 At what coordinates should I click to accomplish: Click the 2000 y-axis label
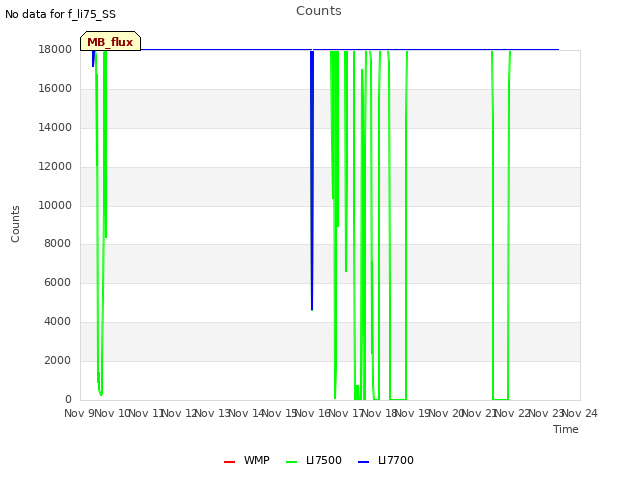click(x=58, y=360)
